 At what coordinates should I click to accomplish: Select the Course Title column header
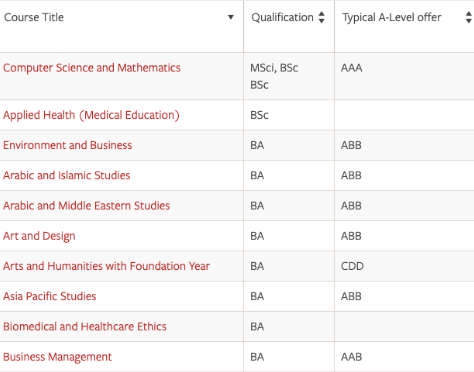point(122,26)
